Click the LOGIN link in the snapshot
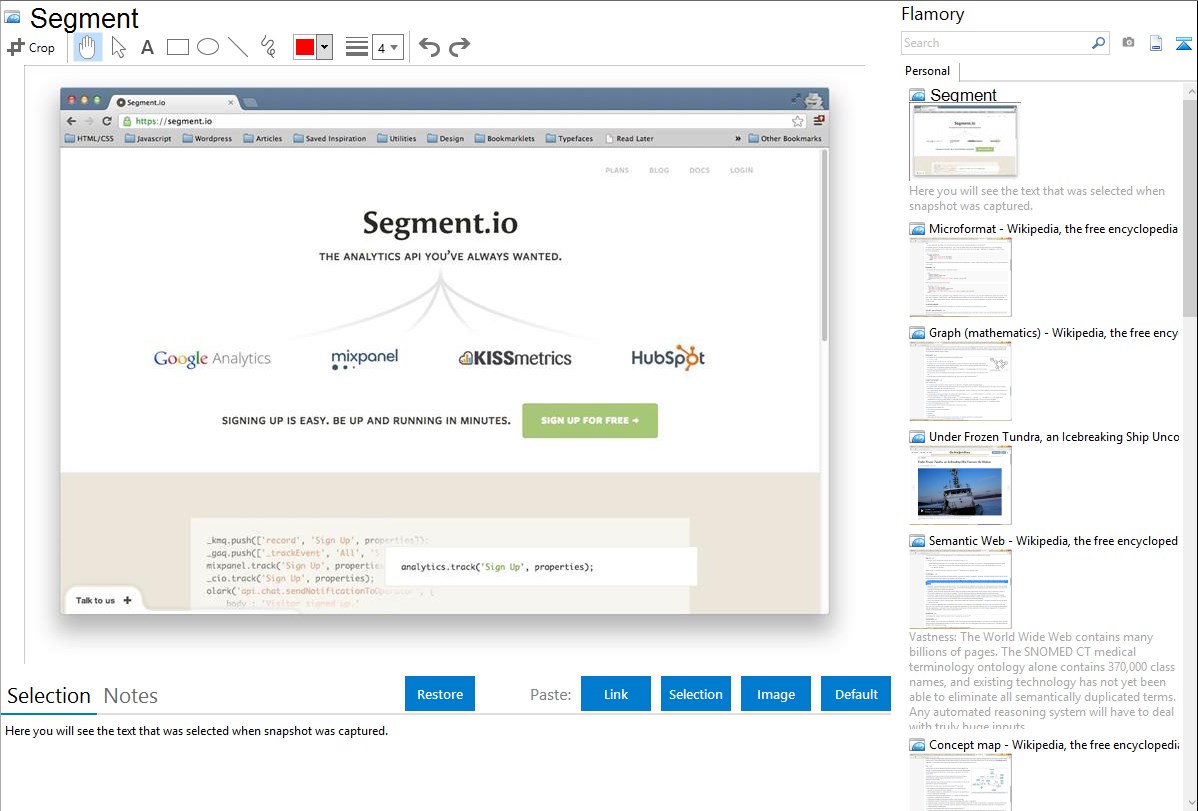The height and width of the screenshot is (811, 1198). coord(741,170)
